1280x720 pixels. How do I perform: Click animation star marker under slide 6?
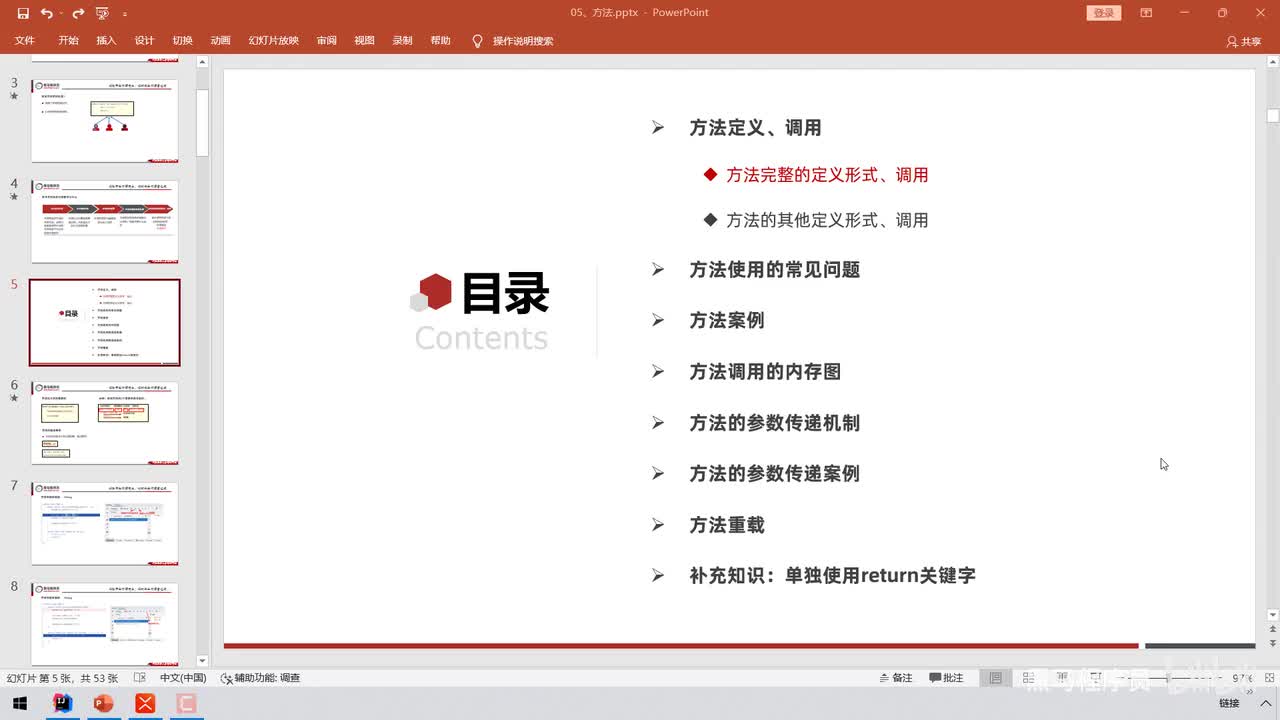14,399
